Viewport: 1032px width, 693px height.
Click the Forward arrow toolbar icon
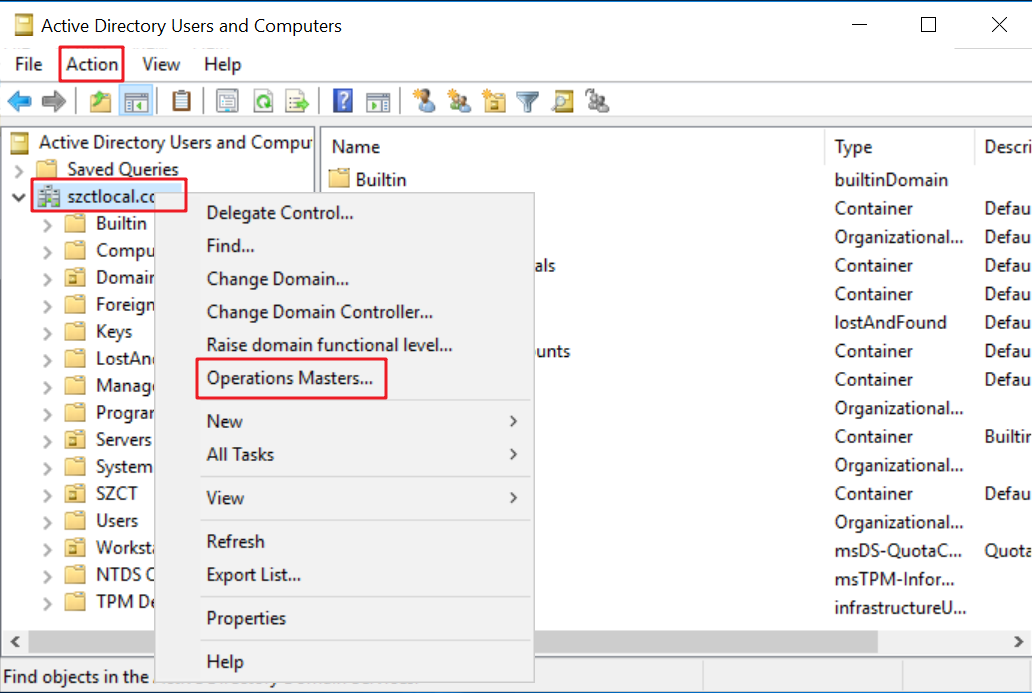click(54, 101)
